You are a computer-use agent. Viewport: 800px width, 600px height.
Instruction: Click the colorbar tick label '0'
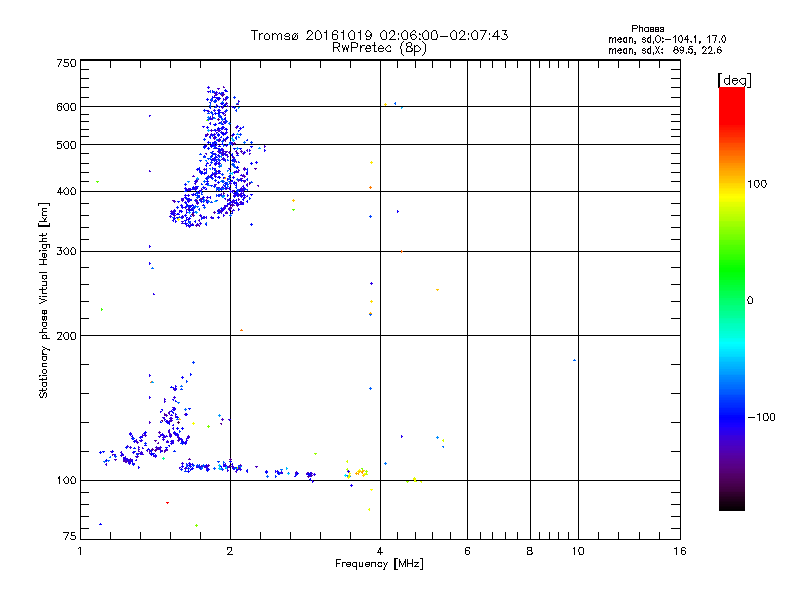750,301
